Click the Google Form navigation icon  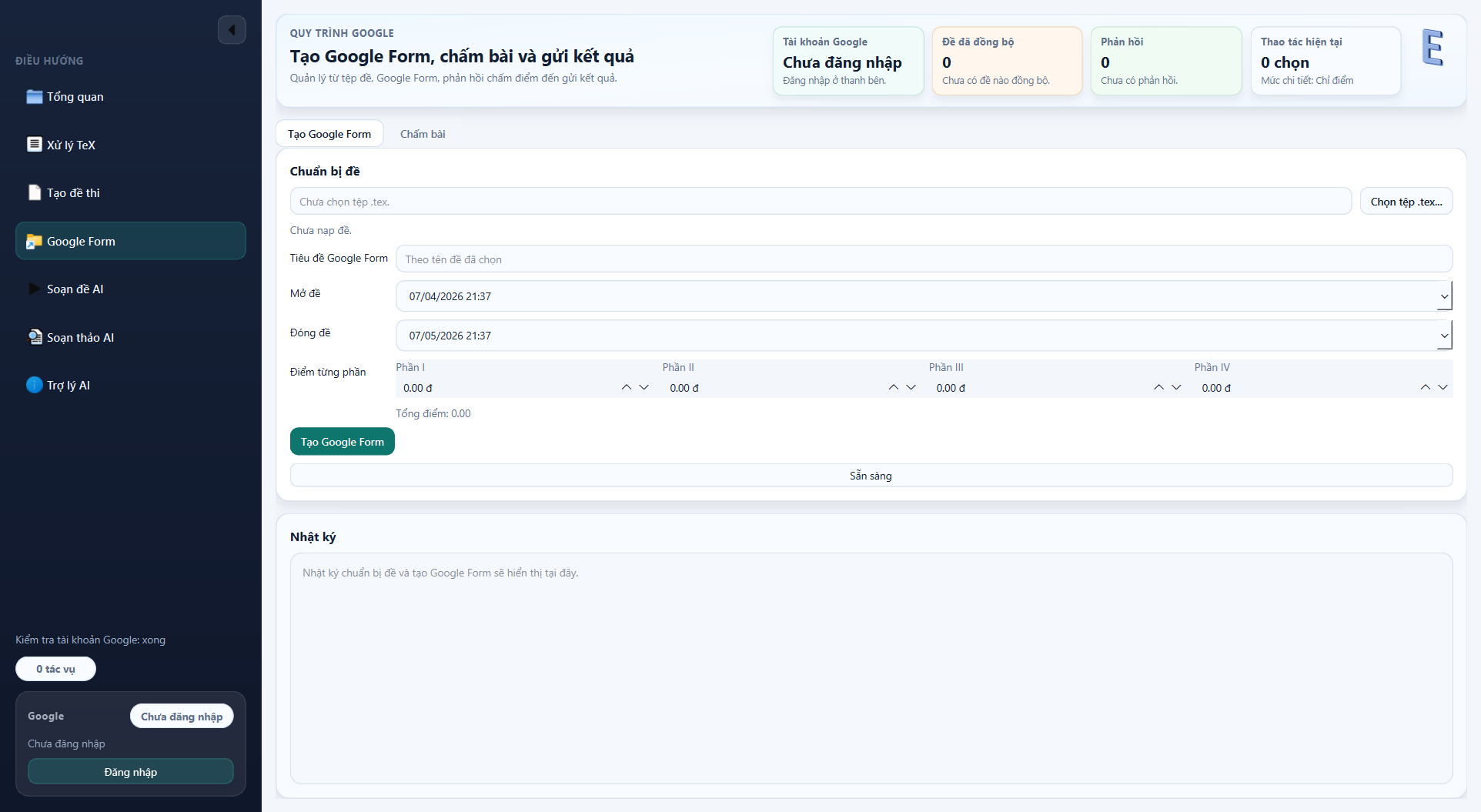pyautogui.click(x=34, y=241)
